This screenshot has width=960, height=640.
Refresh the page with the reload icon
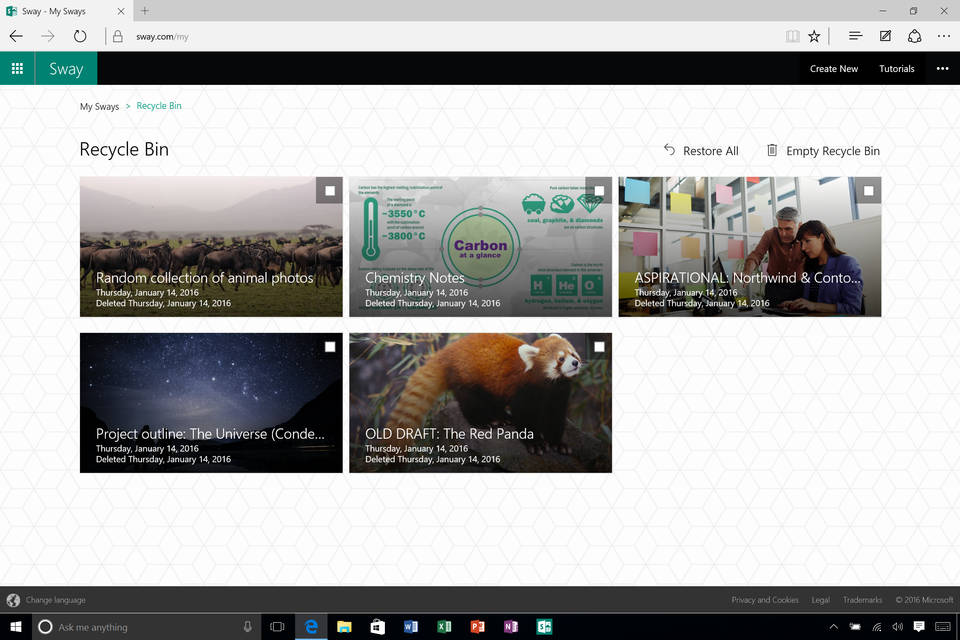pos(80,36)
